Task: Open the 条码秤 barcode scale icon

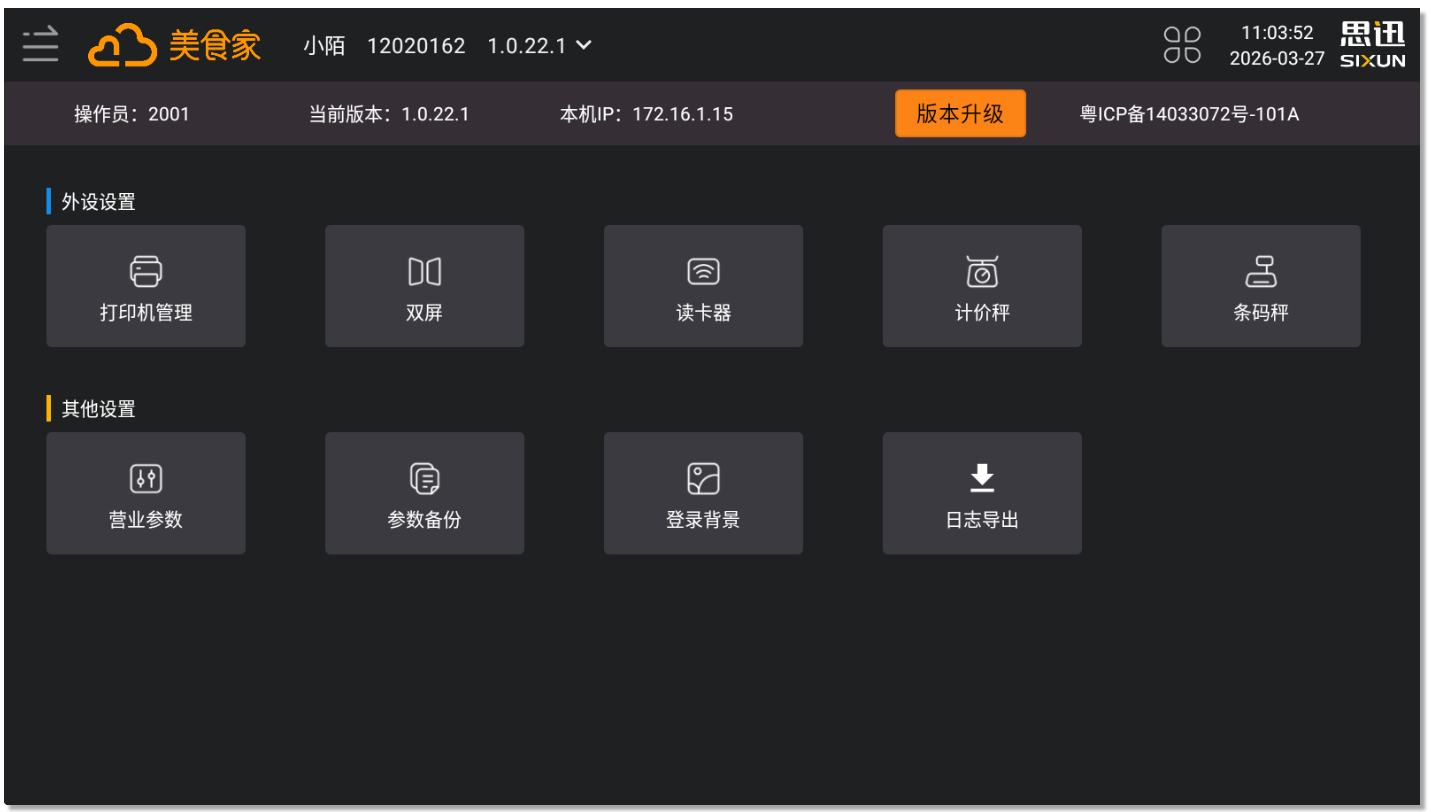Action: pyautogui.click(x=1260, y=271)
